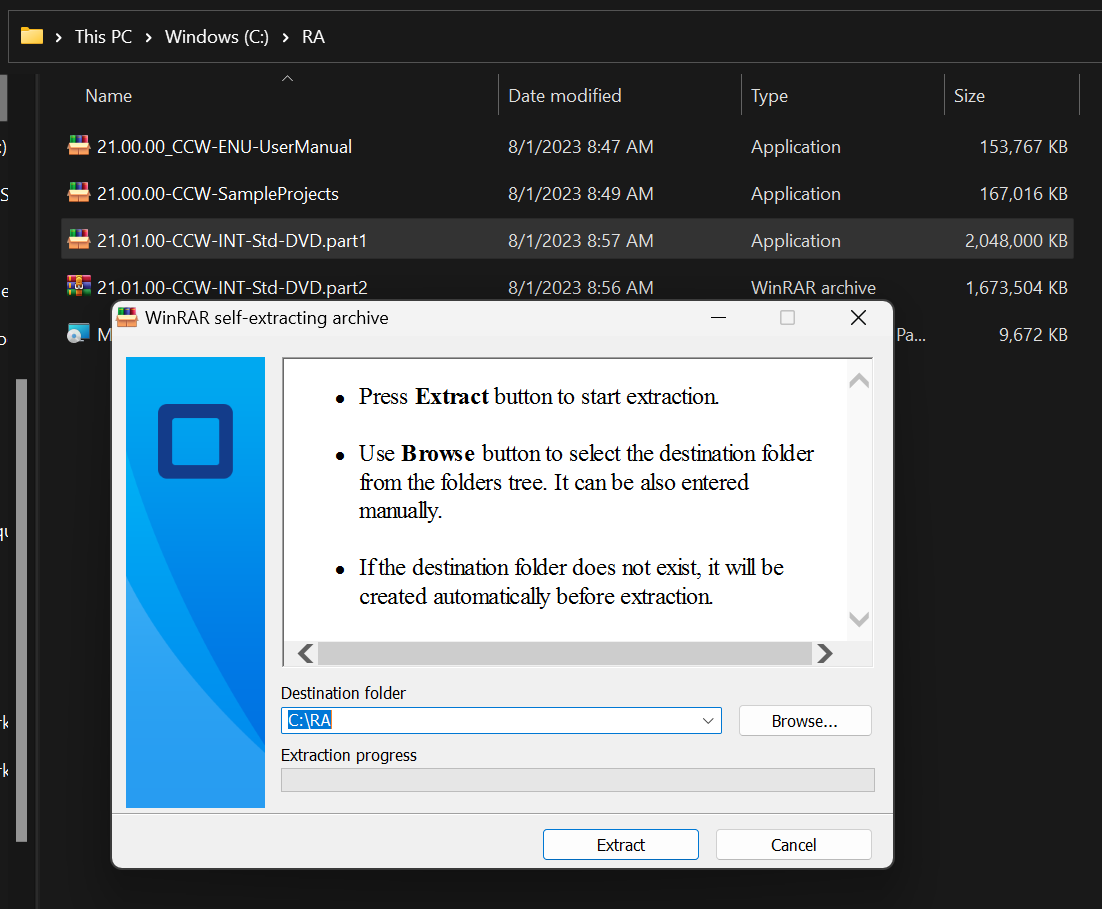Image resolution: width=1102 pixels, height=909 pixels.
Task: Click the left arrow of horizontal scrollbar
Action: click(305, 654)
